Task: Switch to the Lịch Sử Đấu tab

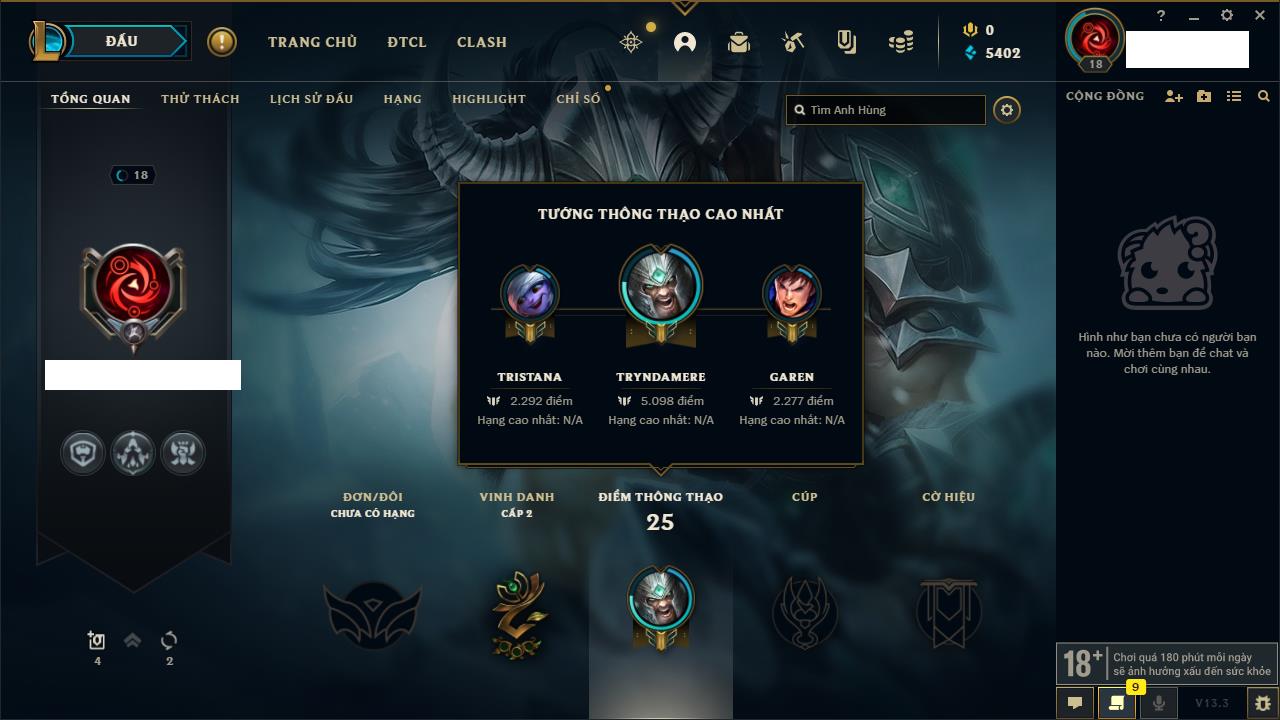Action: tap(312, 99)
